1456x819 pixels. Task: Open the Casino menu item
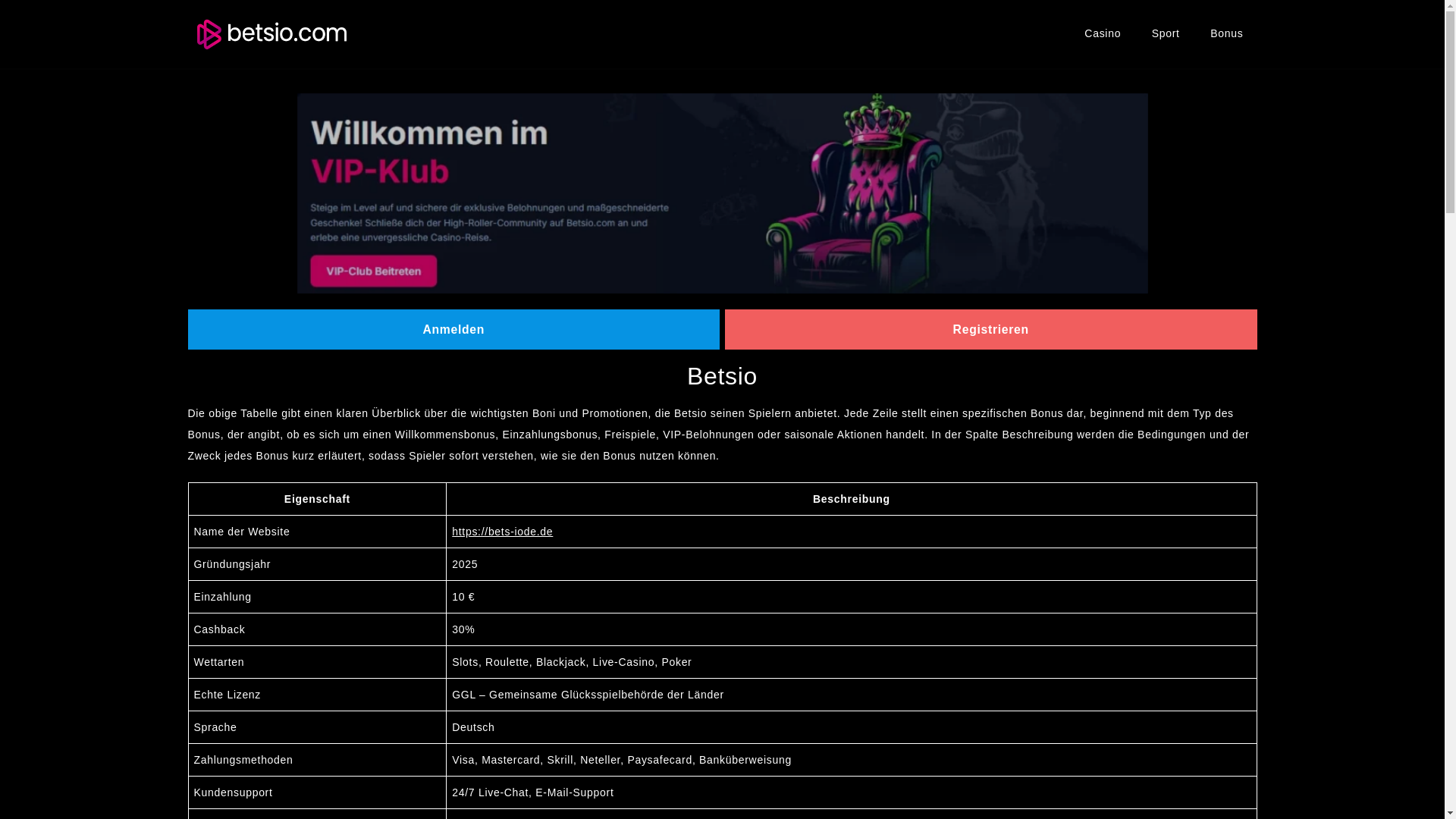1102,33
